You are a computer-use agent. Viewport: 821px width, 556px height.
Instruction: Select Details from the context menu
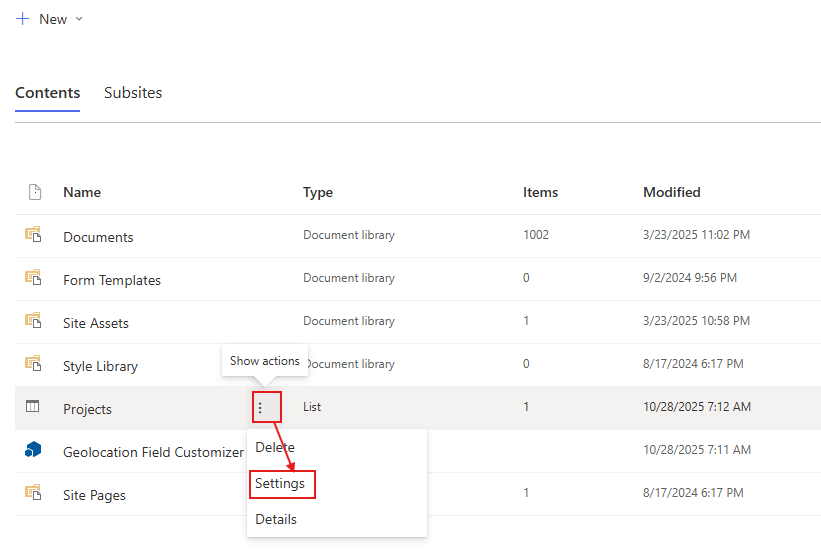coord(276,520)
